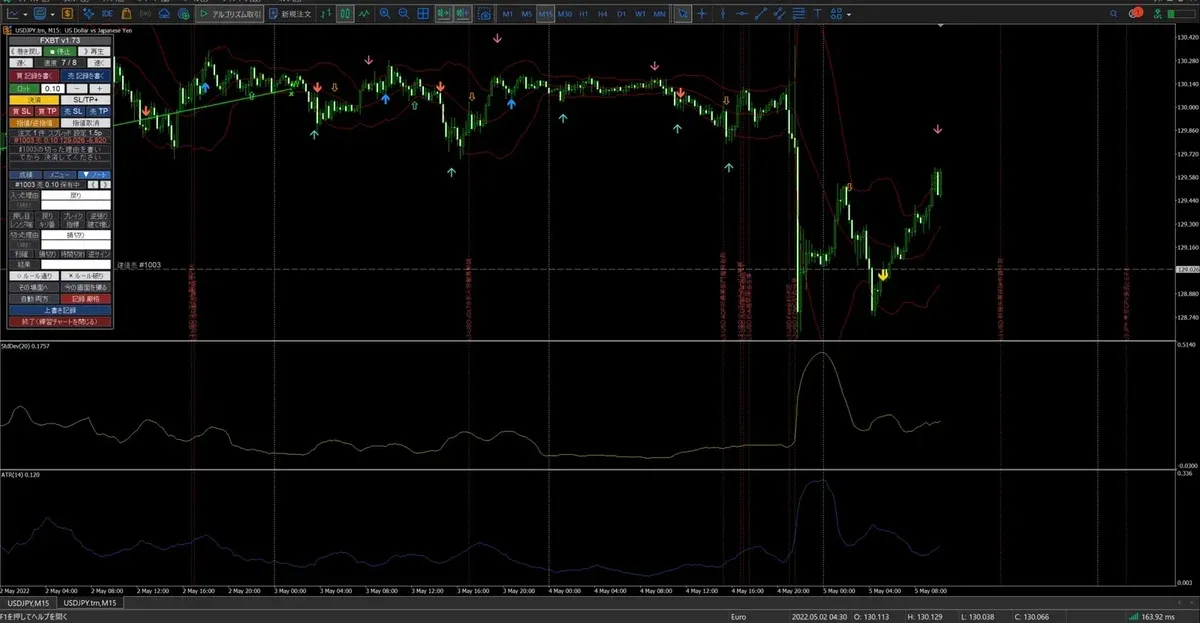Click the 上書き記録 button in FXBT panel
Image resolution: width=1200 pixels, height=623 pixels.
[59, 310]
